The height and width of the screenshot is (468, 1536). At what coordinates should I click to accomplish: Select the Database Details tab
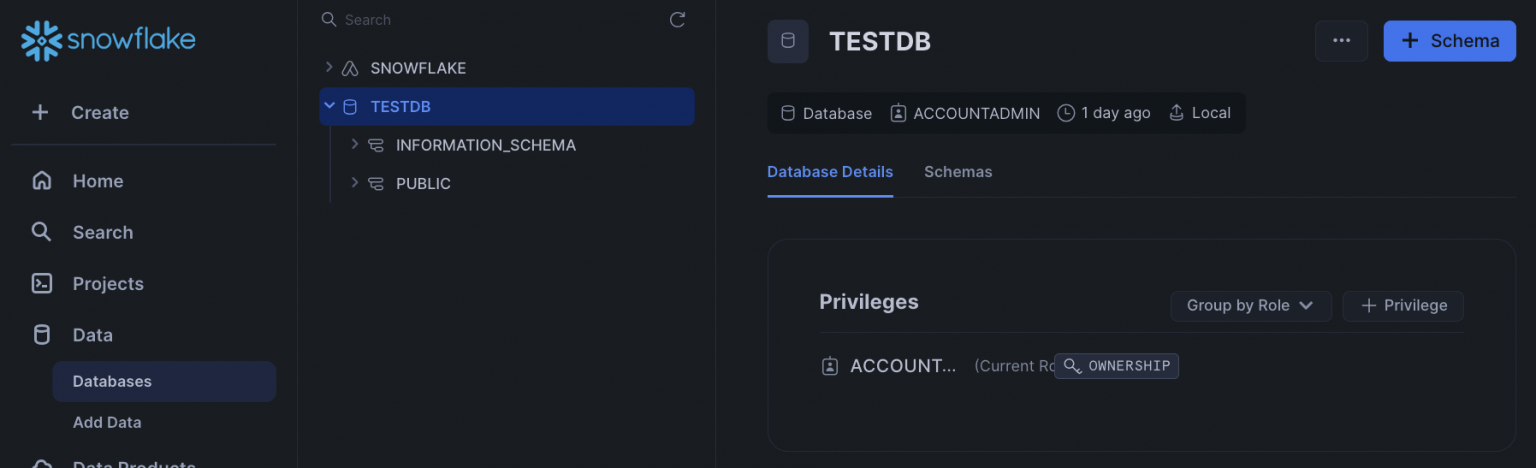pyautogui.click(x=830, y=172)
